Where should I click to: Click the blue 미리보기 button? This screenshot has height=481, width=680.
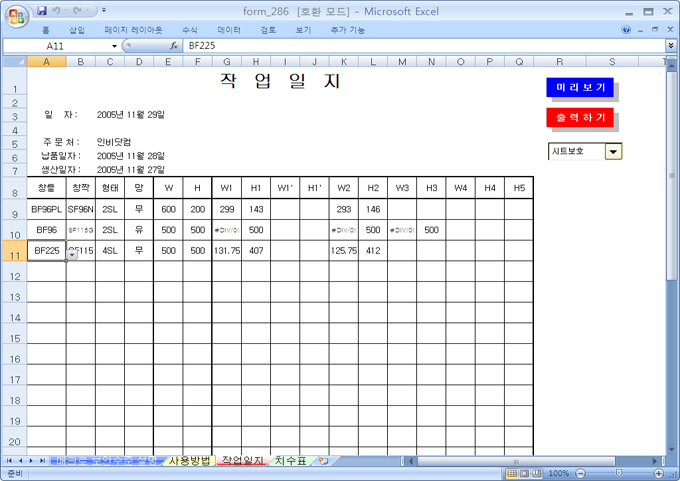[581, 88]
